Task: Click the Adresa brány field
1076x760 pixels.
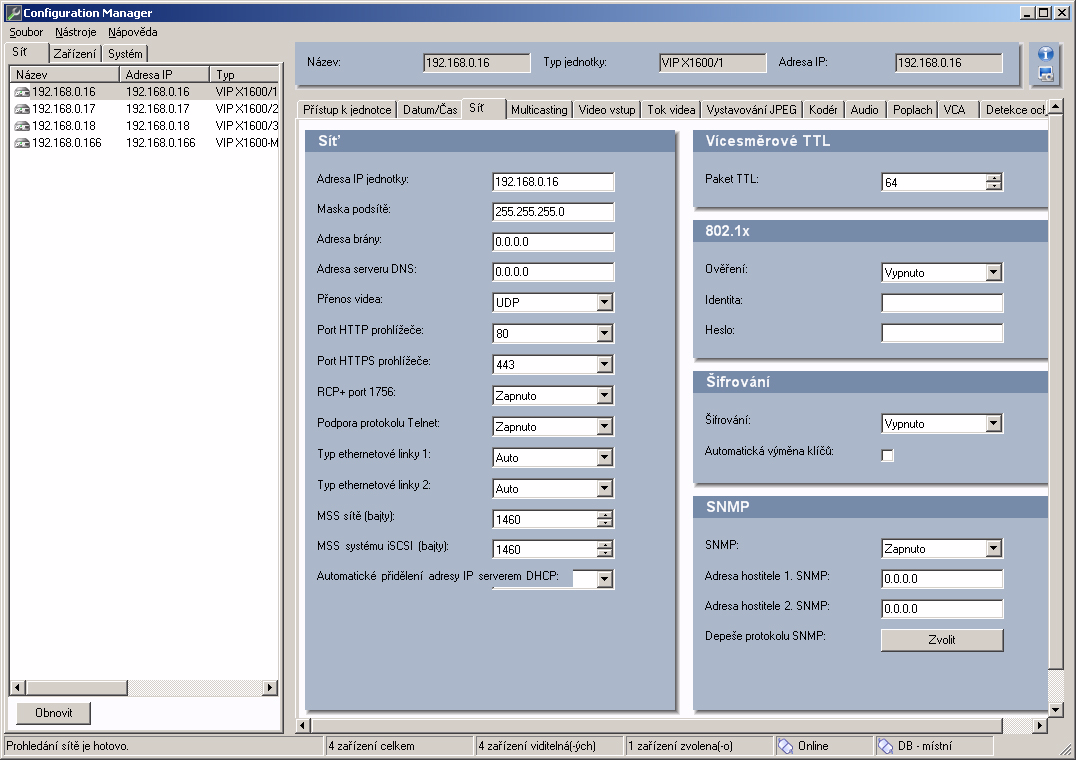Action: [553, 242]
